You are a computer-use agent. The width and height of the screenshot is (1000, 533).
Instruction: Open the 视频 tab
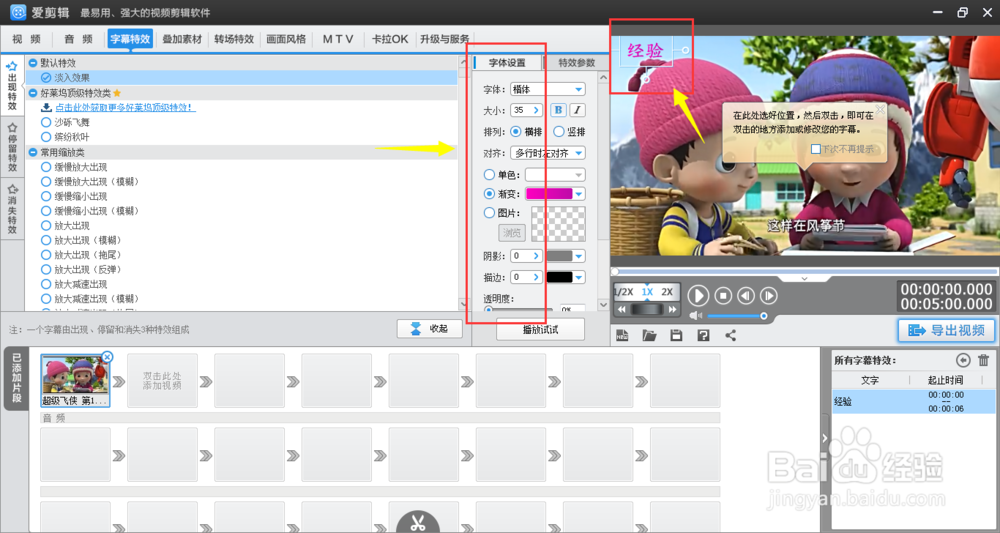pyautogui.click(x=26, y=39)
